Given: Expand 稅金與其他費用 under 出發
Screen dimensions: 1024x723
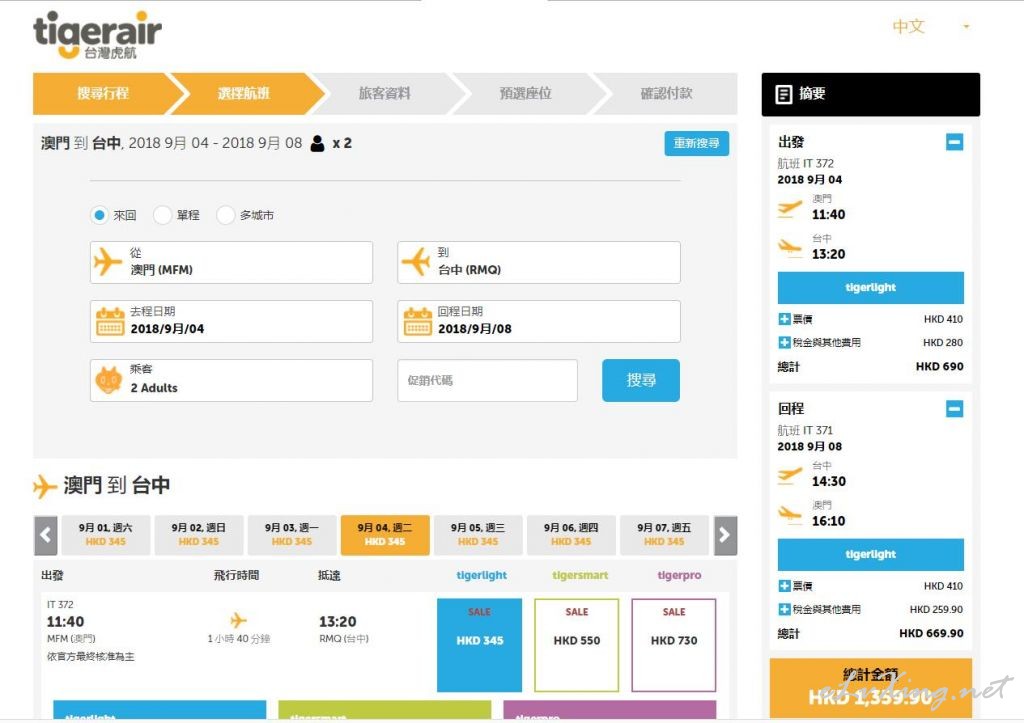Looking at the screenshot, I should coord(784,342).
